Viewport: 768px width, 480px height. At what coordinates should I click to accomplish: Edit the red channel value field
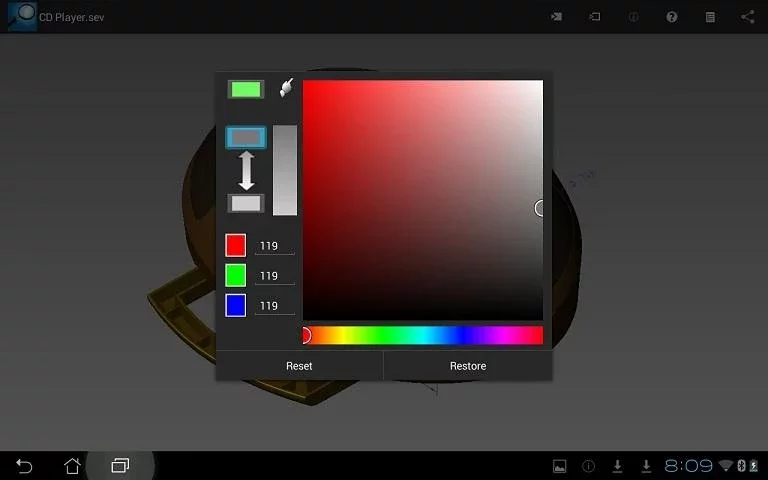(275, 246)
